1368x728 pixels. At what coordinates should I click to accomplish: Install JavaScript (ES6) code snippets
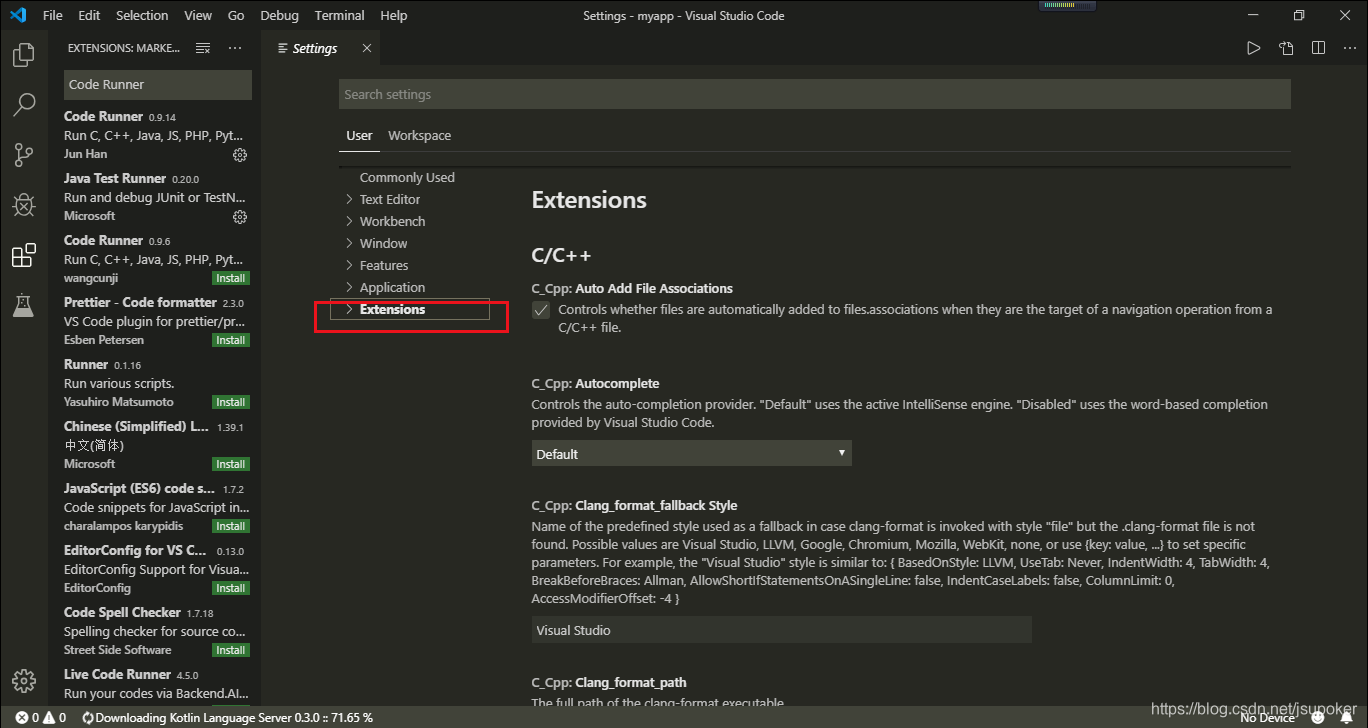click(231, 526)
